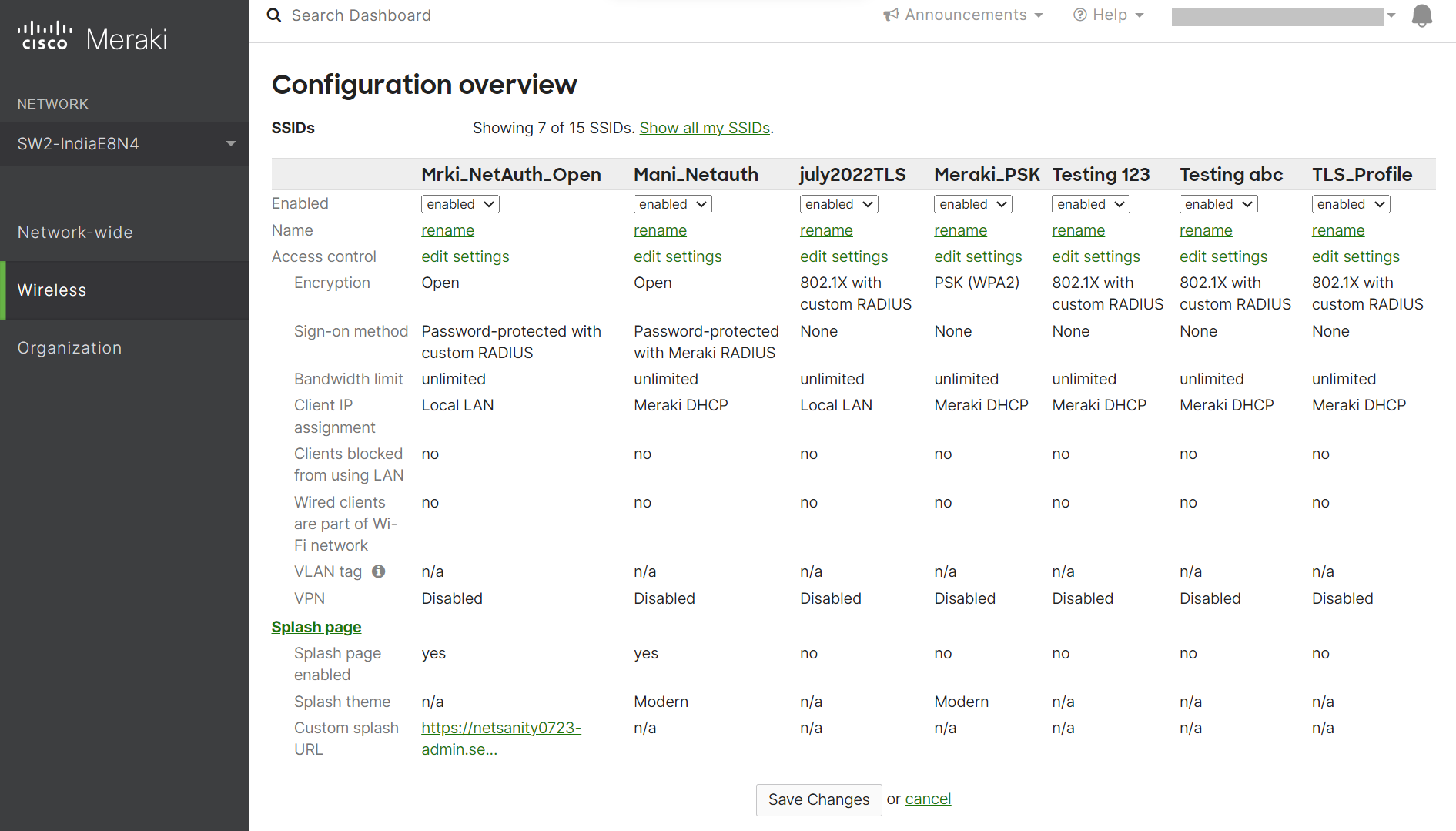This screenshot has height=831, width=1456.
Task: Click the Announcements megaphone icon
Action: [x=891, y=15]
